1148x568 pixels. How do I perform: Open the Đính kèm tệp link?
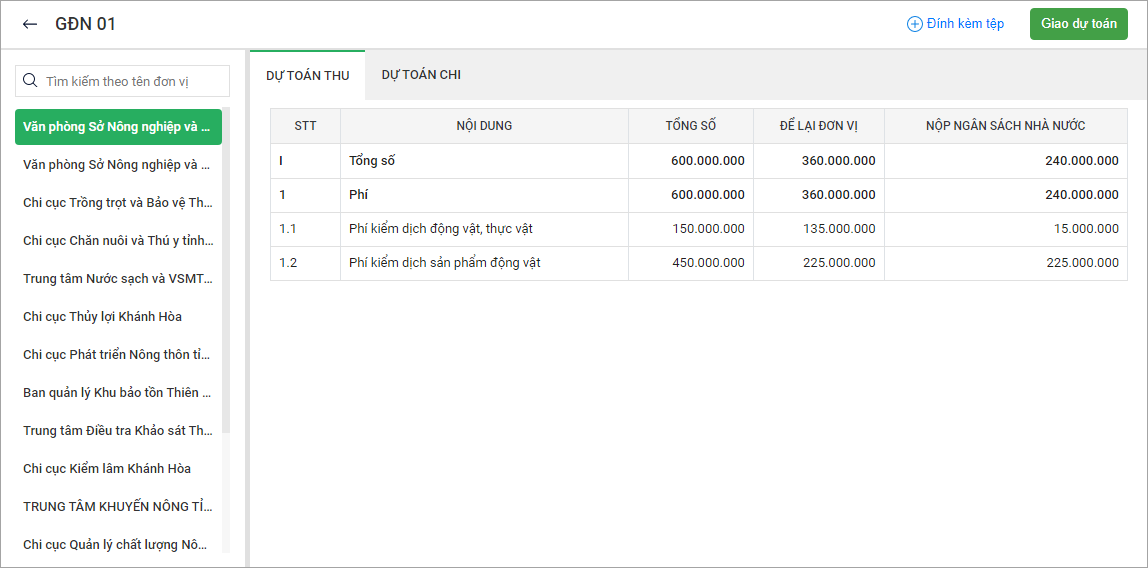(964, 24)
